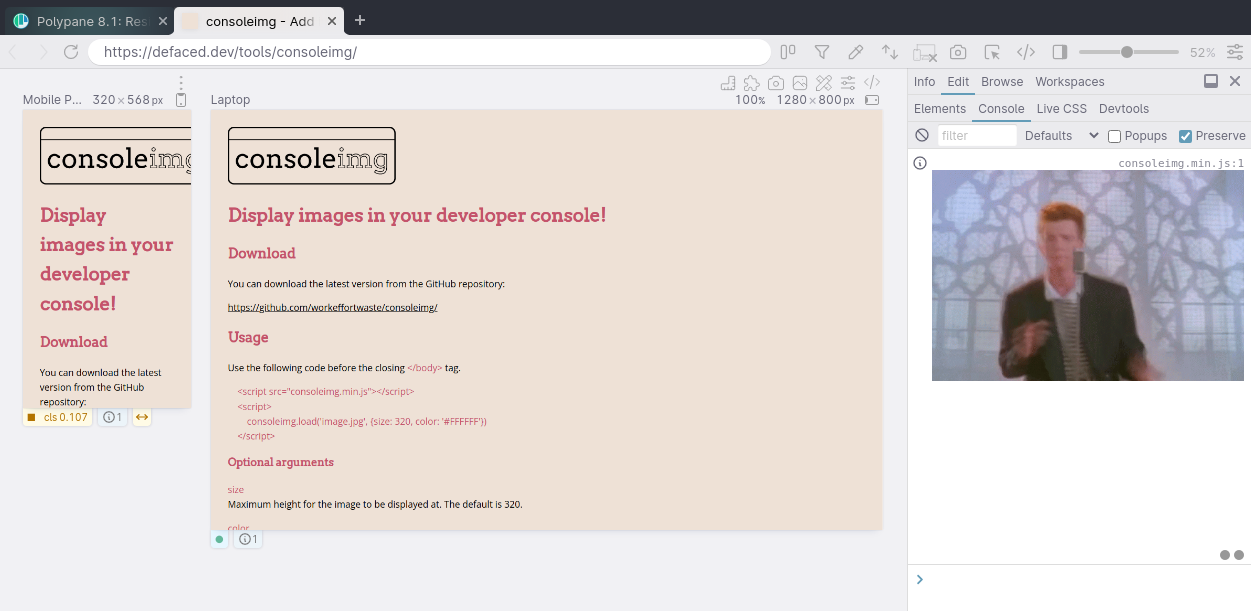Image resolution: width=1251 pixels, height=611 pixels.
Task: Click the console prompt input line
Action: click(x=1084, y=579)
